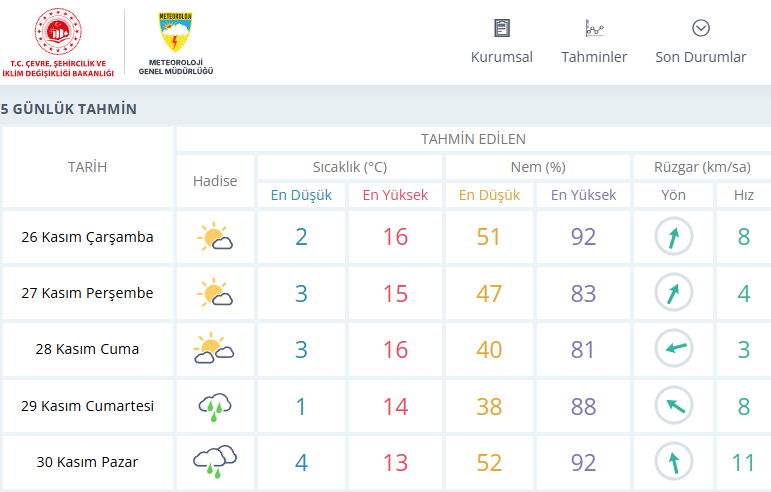Expand the Son Durumlar dropdown
The image size is (771, 492).
coord(700,57)
